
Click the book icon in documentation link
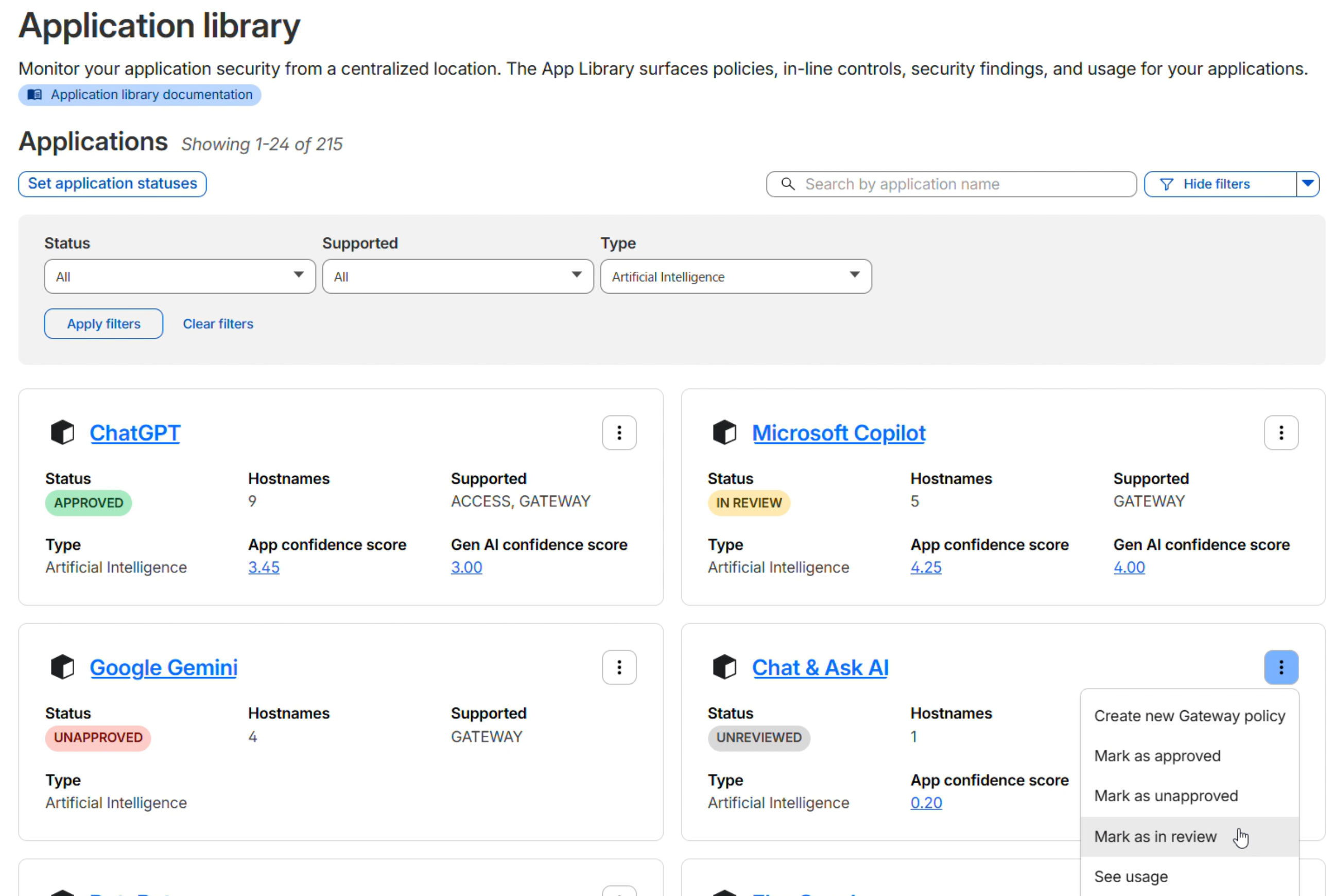[34, 95]
